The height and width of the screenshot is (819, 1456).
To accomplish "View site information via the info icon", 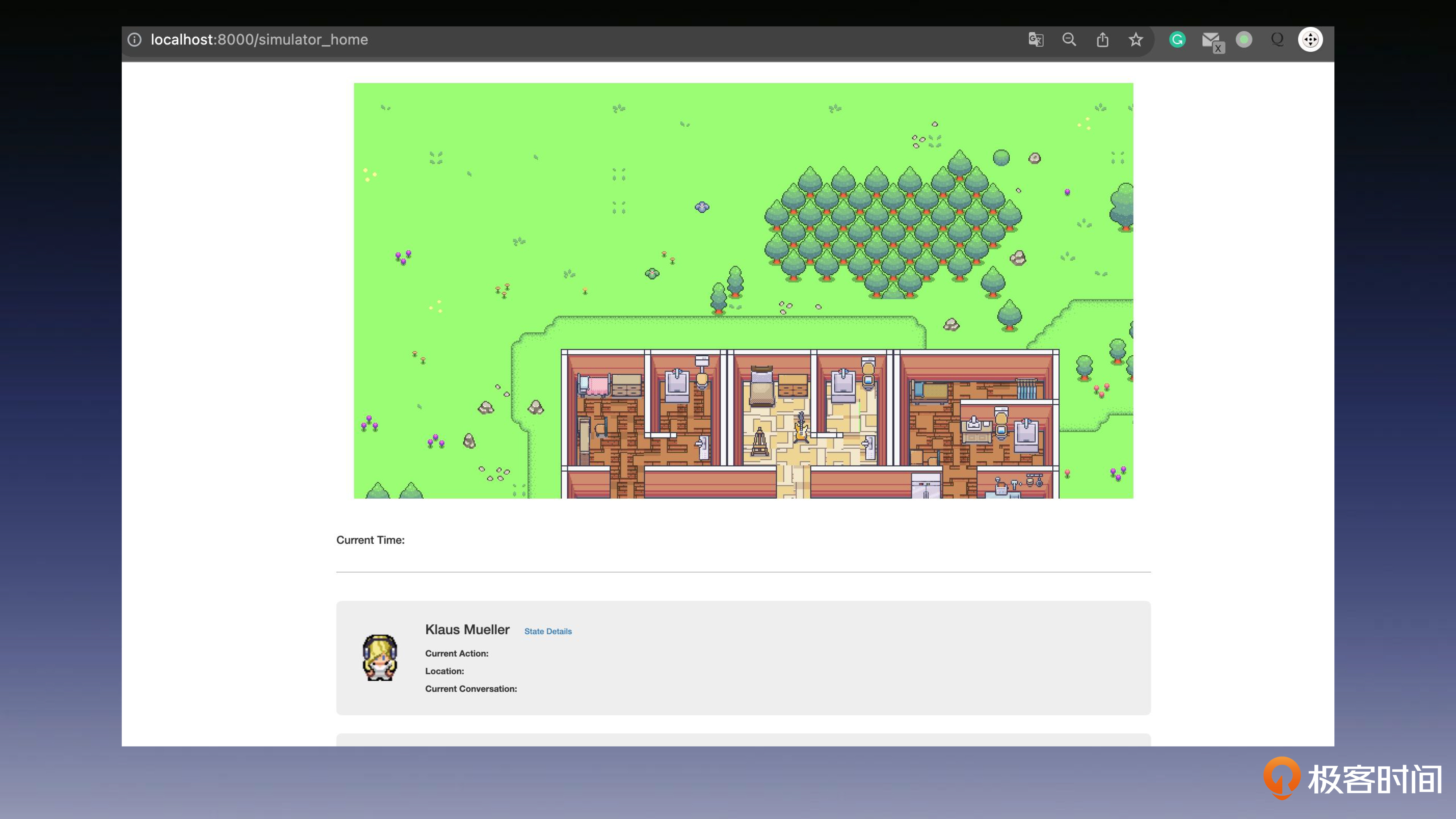I will pos(135,40).
